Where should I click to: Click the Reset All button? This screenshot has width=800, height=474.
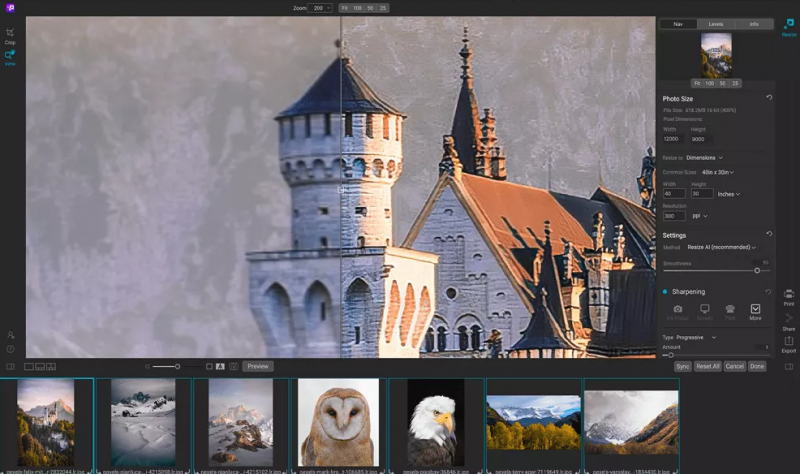click(708, 367)
